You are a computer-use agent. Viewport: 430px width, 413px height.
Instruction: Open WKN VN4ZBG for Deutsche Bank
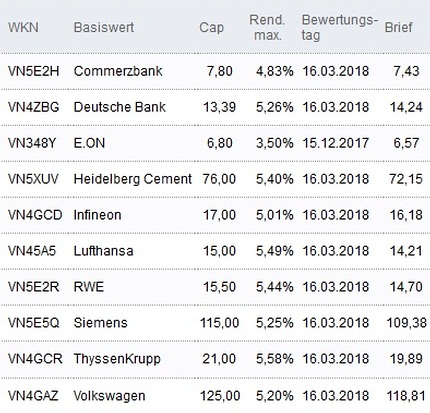pos(34,107)
